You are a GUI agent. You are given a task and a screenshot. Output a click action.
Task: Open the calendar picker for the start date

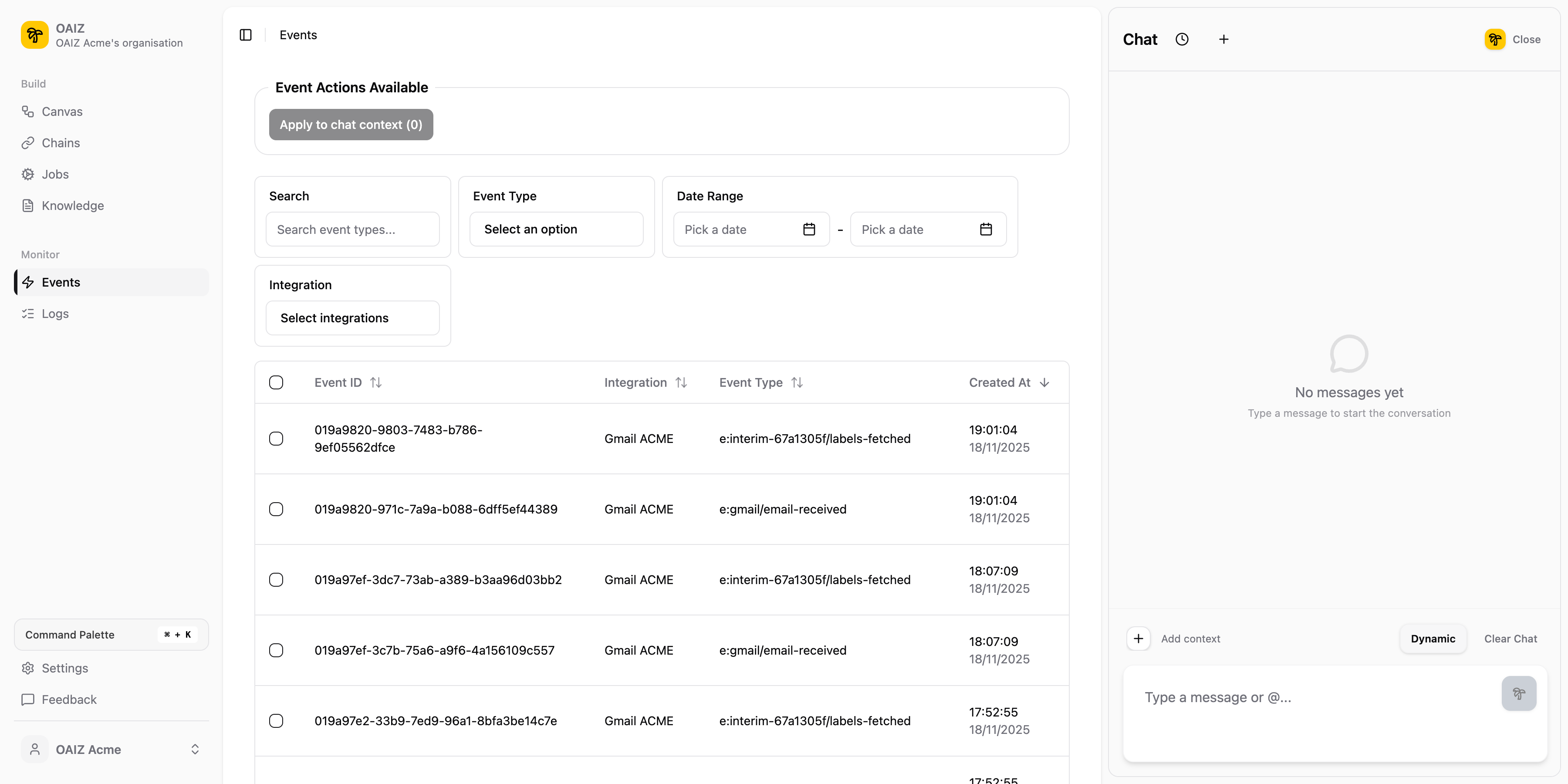[809, 229]
